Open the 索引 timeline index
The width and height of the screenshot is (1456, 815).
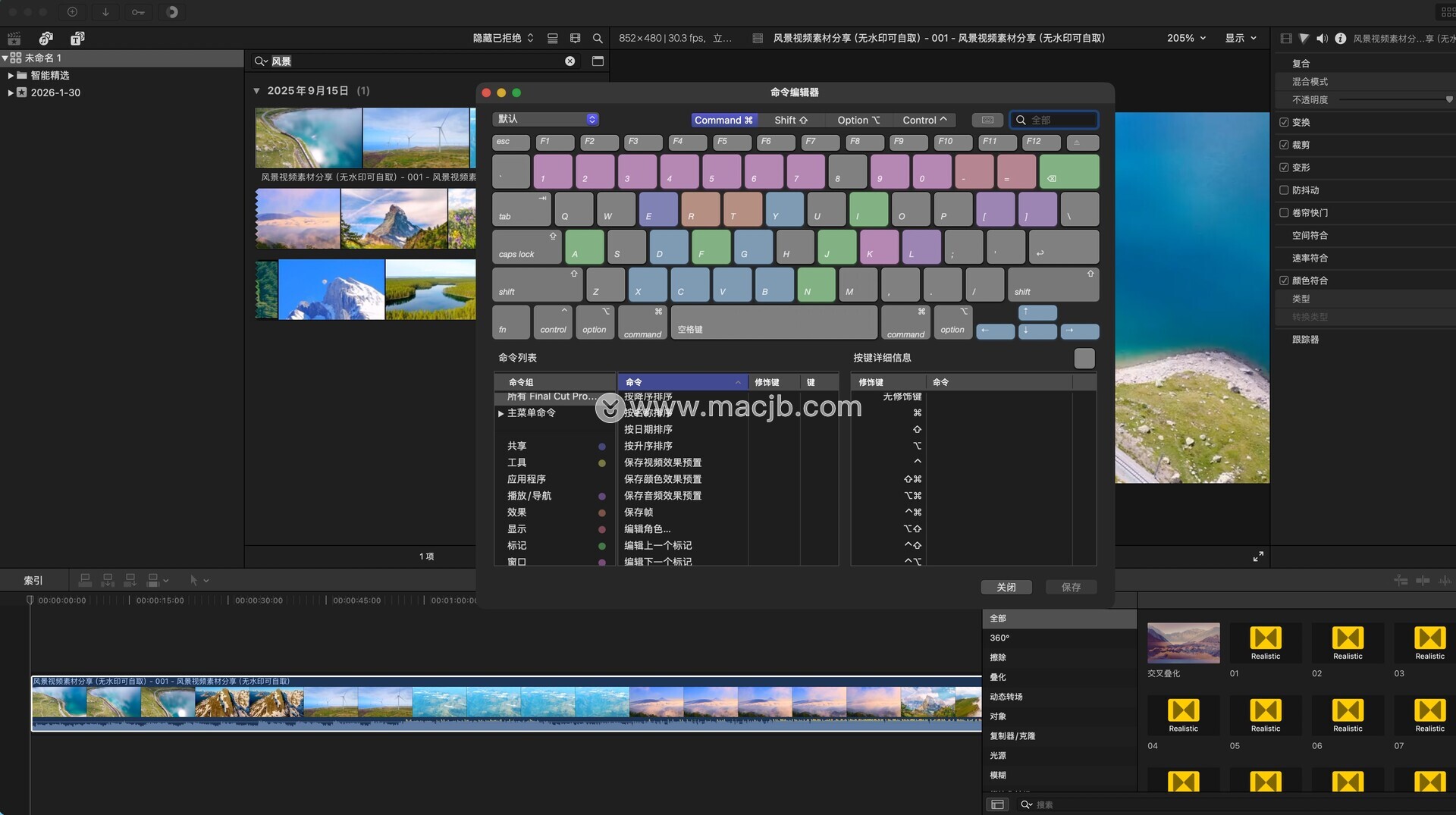coord(33,580)
